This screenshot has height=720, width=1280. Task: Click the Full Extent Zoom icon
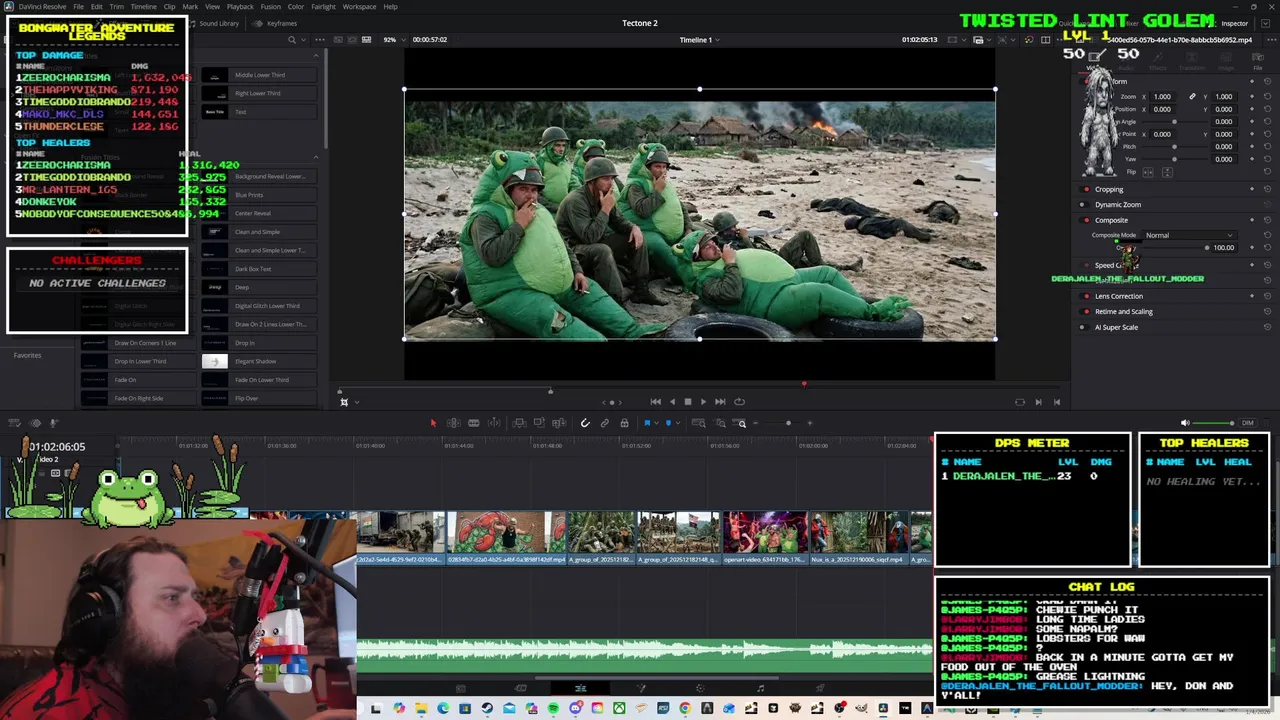pyautogui.click(x=699, y=423)
